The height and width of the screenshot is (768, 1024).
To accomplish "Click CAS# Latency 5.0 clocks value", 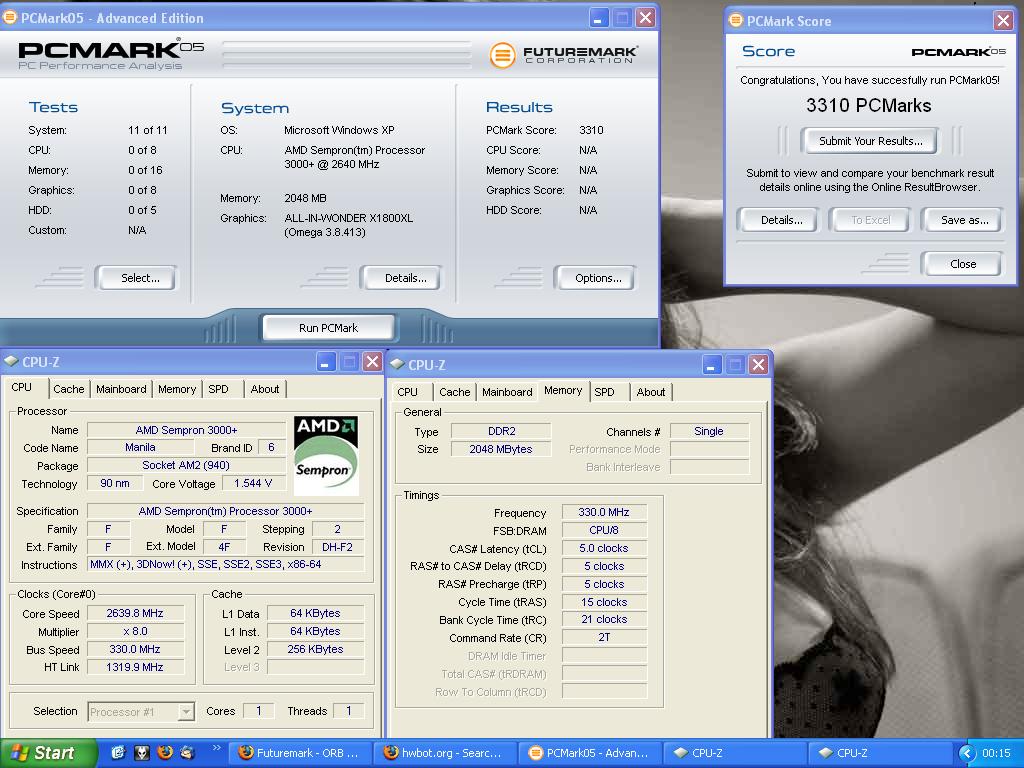I will (604, 548).
